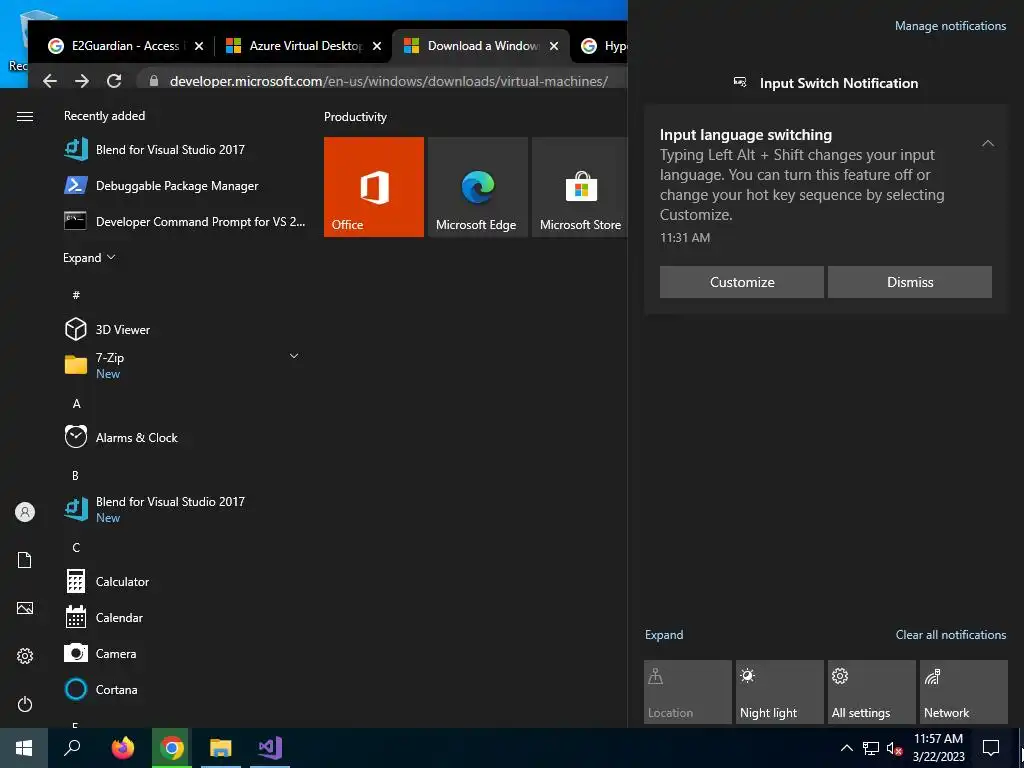Viewport: 1024px width, 768px height.
Task: Close the E2Guardian tab
Action: click(x=199, y=46)
